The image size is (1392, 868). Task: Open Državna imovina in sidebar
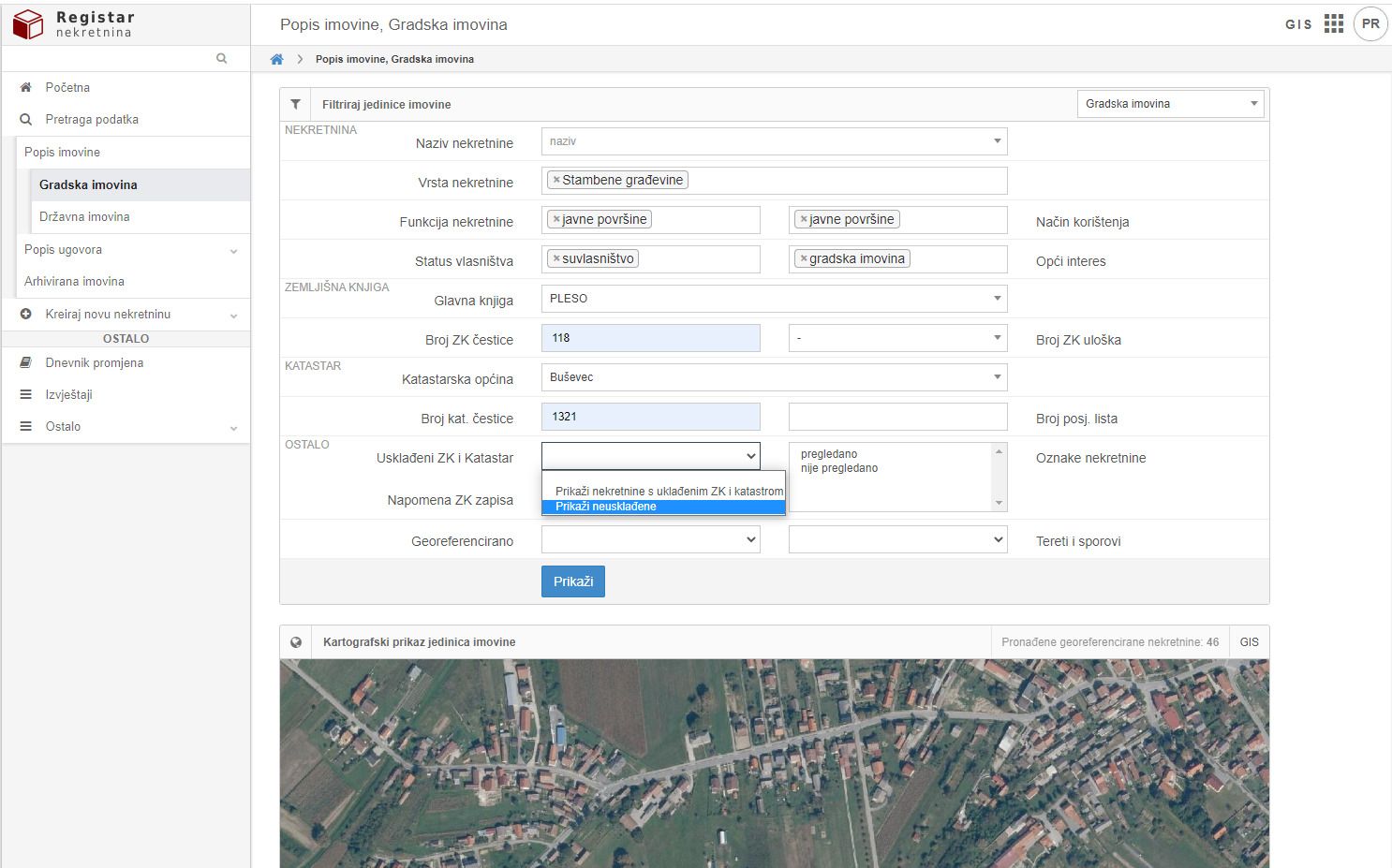coord(84,216)
